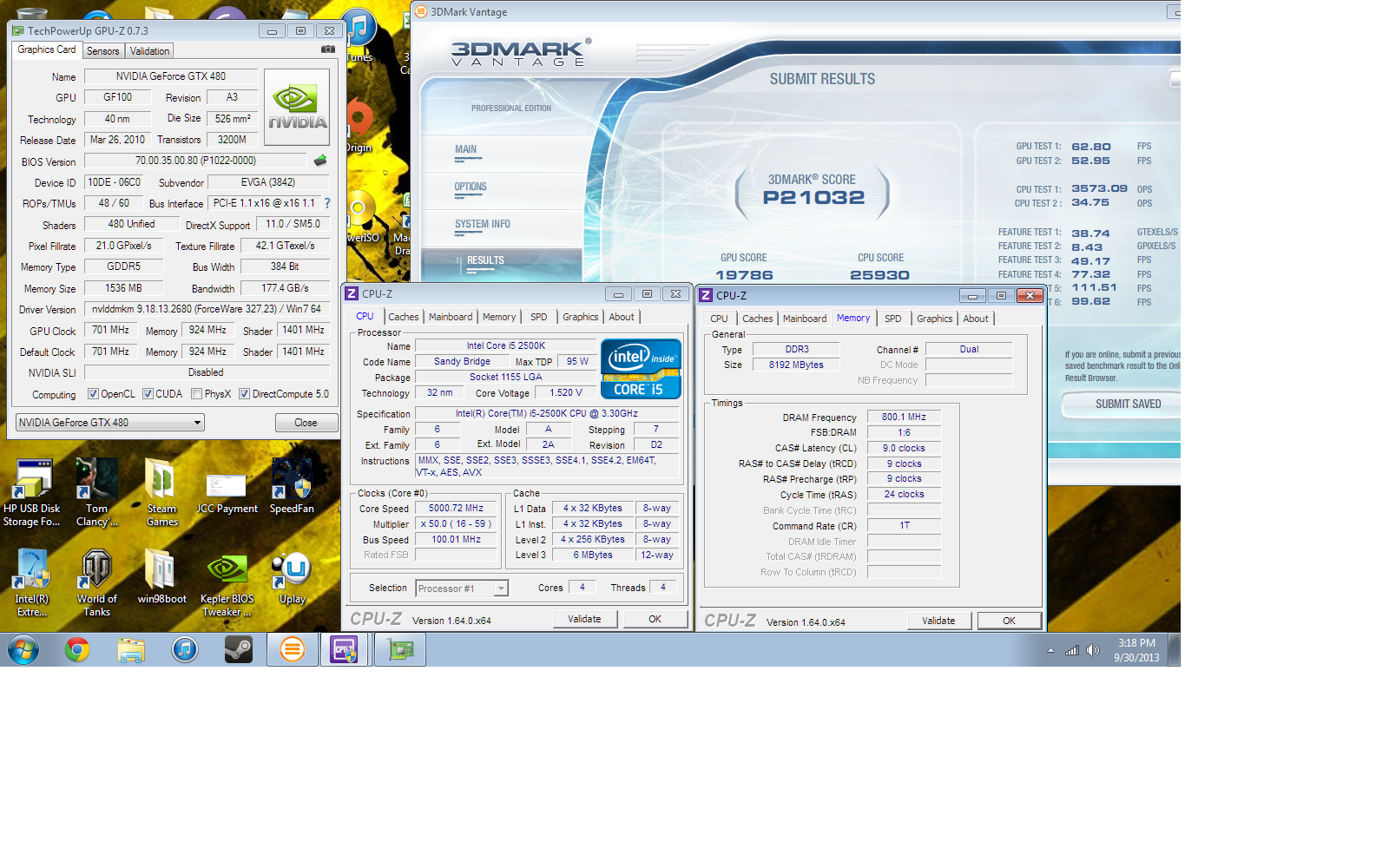Image resolution: width=1389 pixels, height=868 pixels.
Task: Click the NVIDIA logo in GPU-Z
Action: (297, 108)
